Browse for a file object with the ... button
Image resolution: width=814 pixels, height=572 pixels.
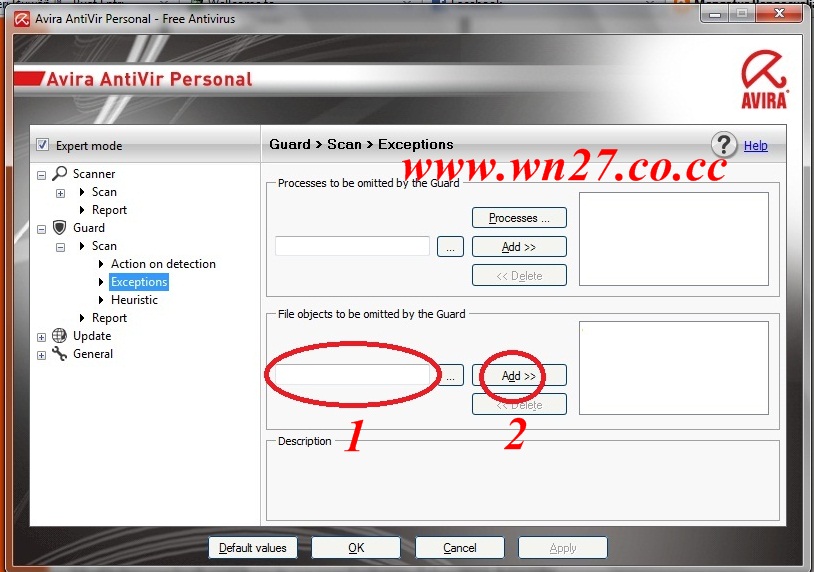coord(450,375)
